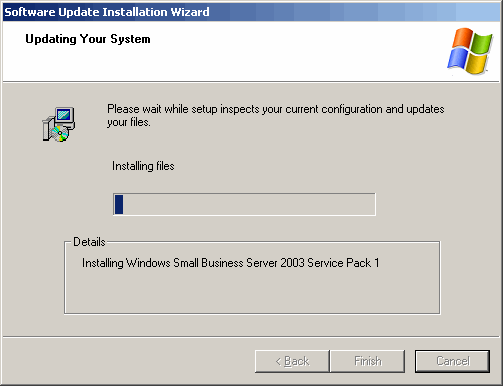The height and width of the screenshot is (386, 503).
Task: Click the words your files in the message
Action: click(x=128, y=122)
